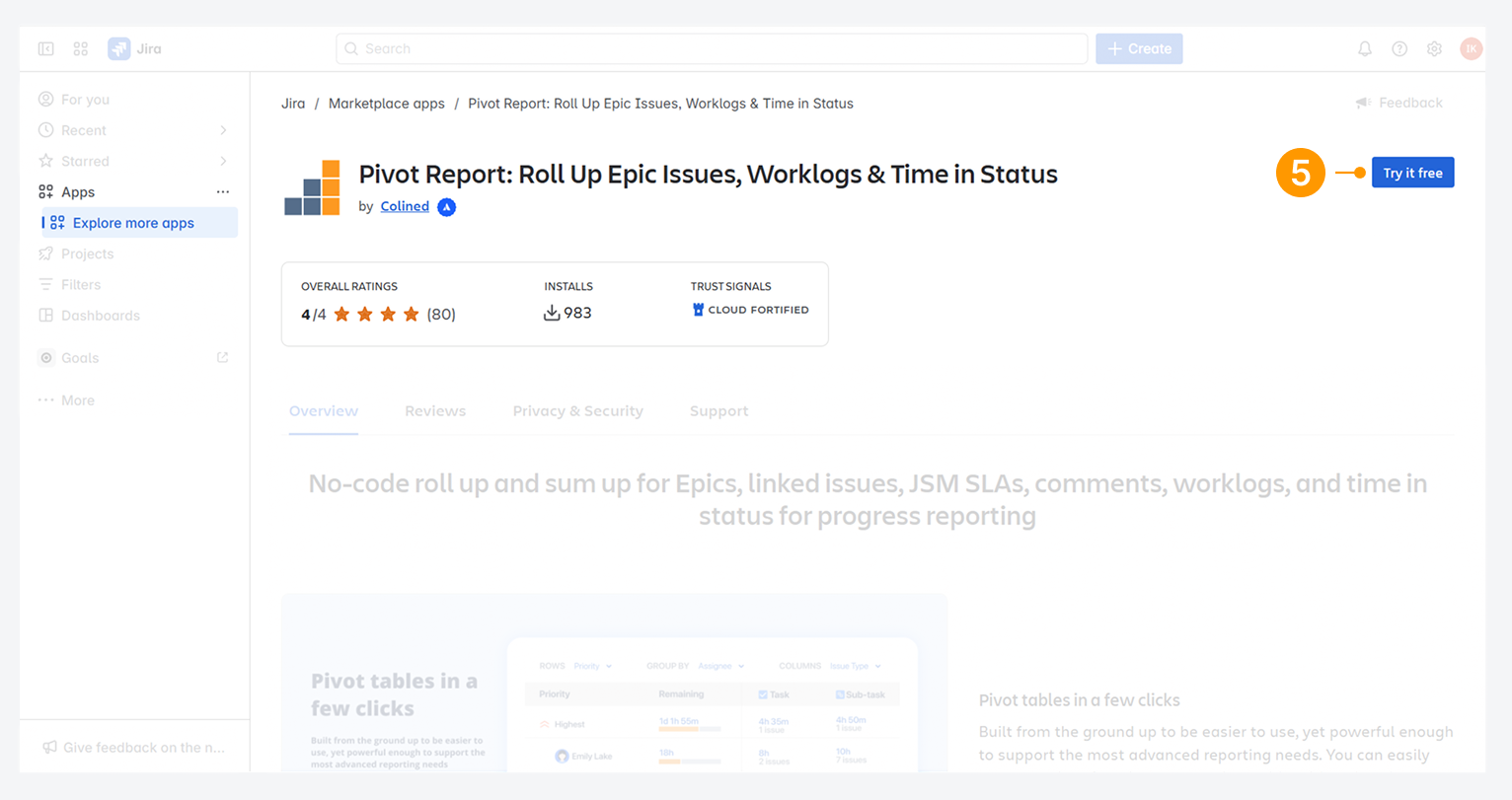Focus the Search input field
1512x800 pixels.
[x=712, y=48]
